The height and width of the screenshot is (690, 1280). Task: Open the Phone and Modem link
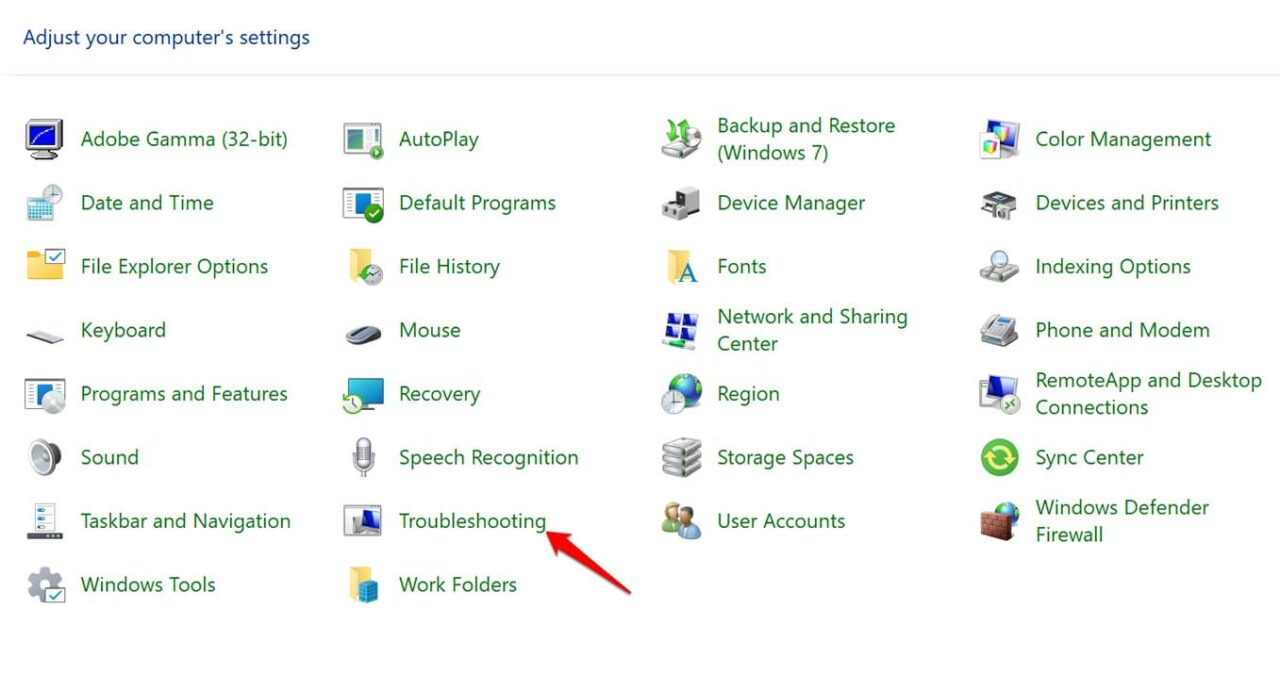click(x=1122, y=330)
